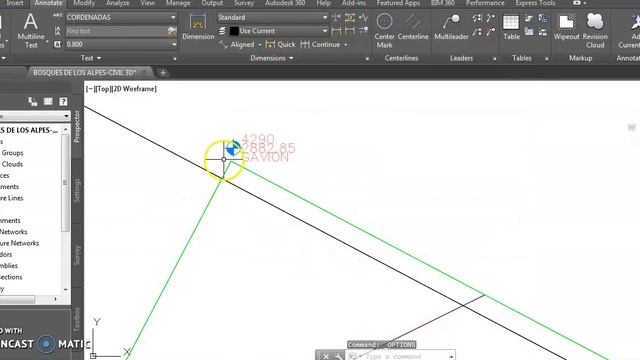The image size is (640, 360).
Task: Select the BOSQUES DE LOS ALPES-CIVIL 3D drawing tab
Action: (84, 73)
